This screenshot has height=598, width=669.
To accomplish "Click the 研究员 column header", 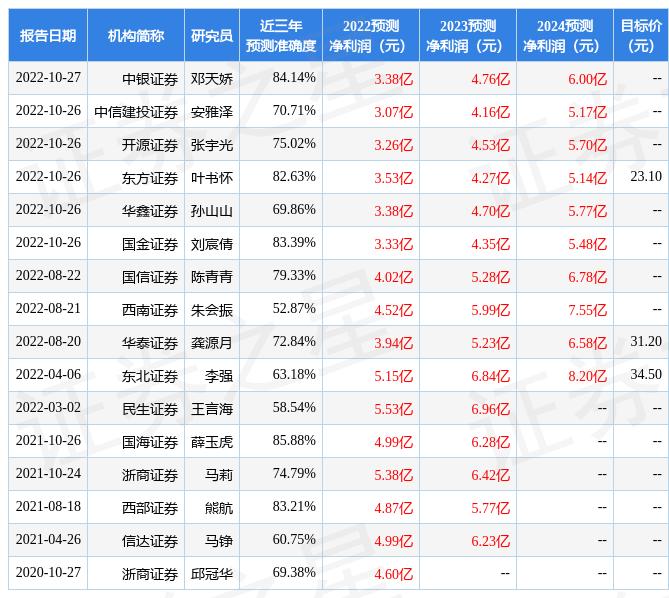I will (x=212, y=35).
